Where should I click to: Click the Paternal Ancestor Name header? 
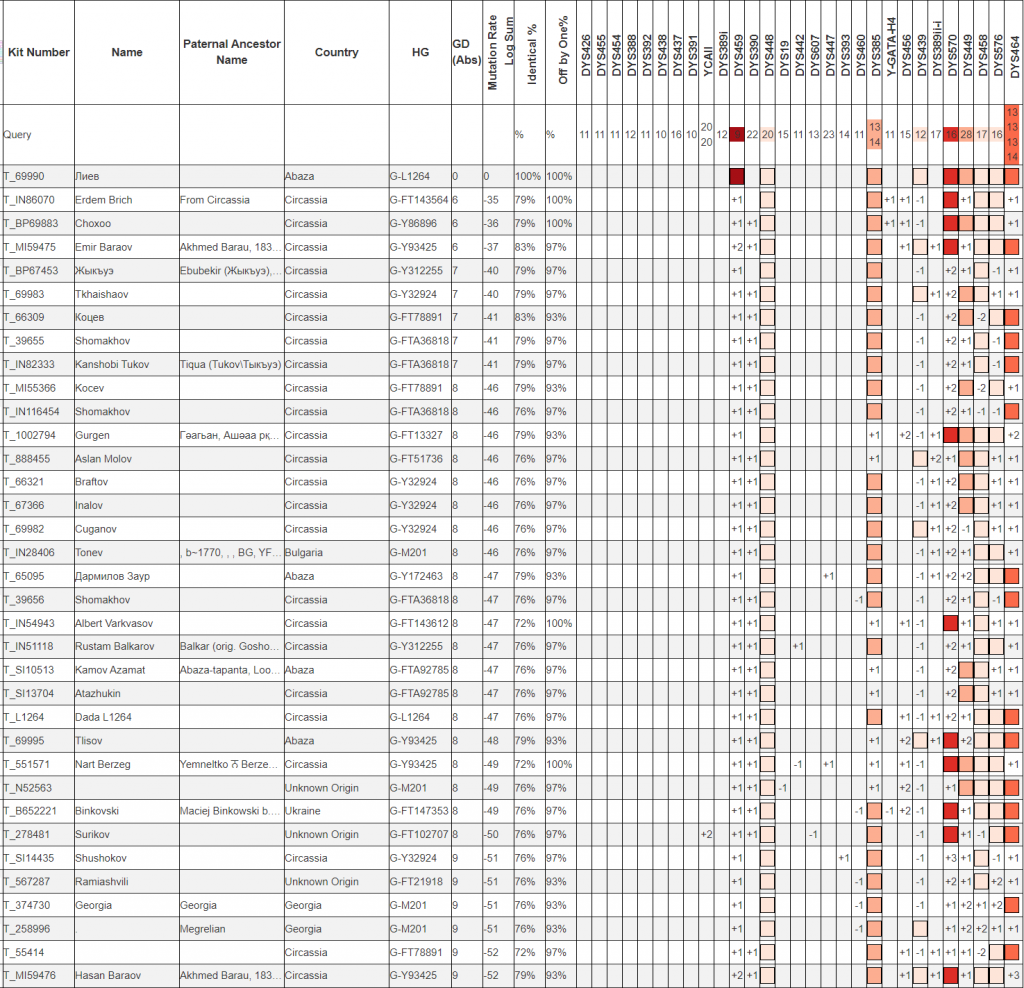click(x=232, y=52)
